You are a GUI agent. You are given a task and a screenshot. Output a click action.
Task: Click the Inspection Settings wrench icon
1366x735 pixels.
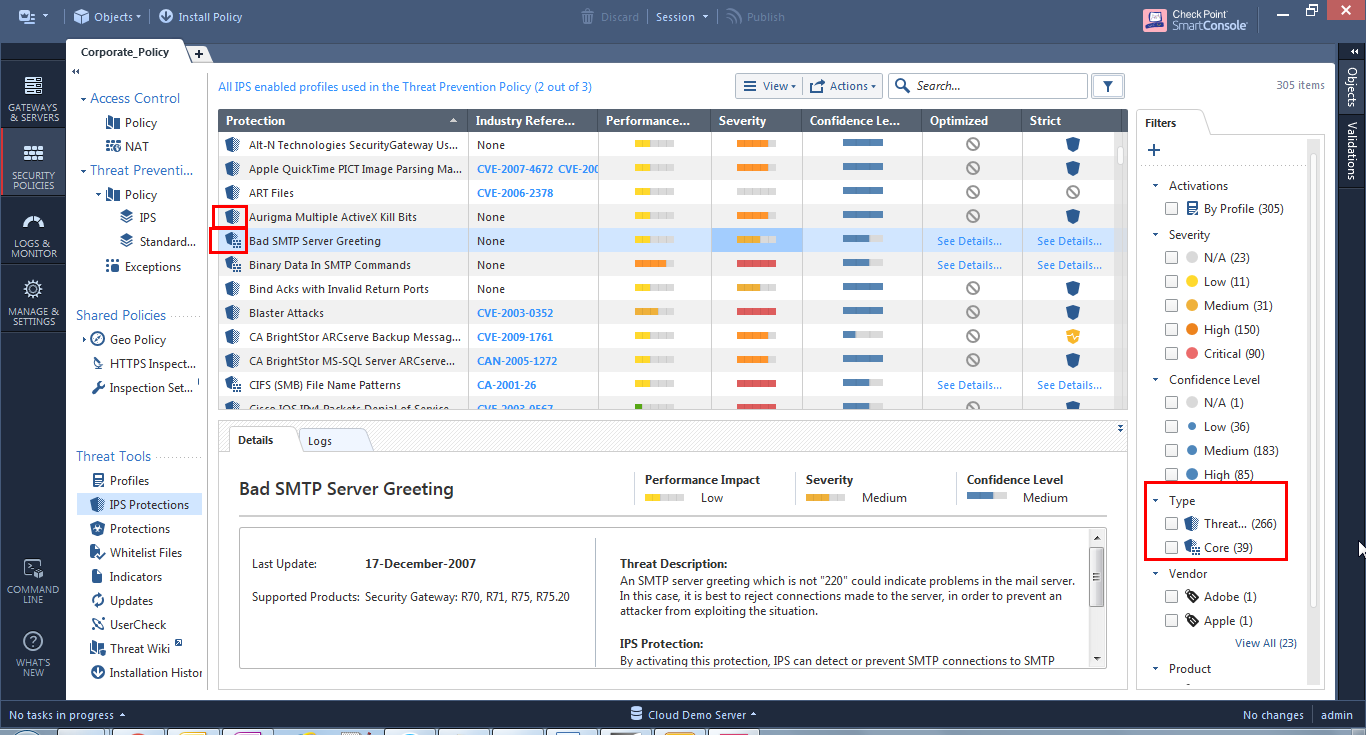tap(97, 388)
